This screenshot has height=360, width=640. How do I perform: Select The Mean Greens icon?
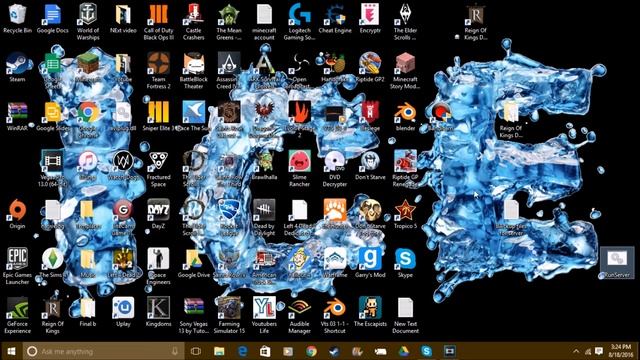click(x=229, y=22)
